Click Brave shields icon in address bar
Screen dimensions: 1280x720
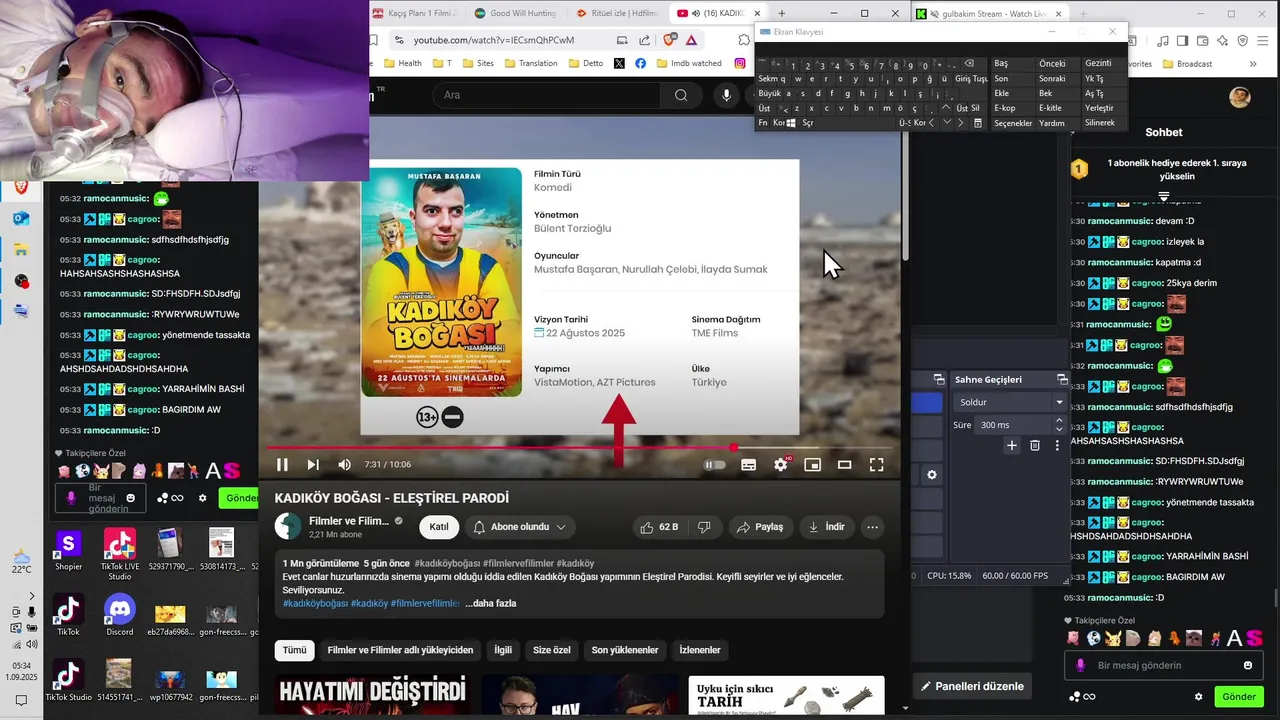(669, 40)
